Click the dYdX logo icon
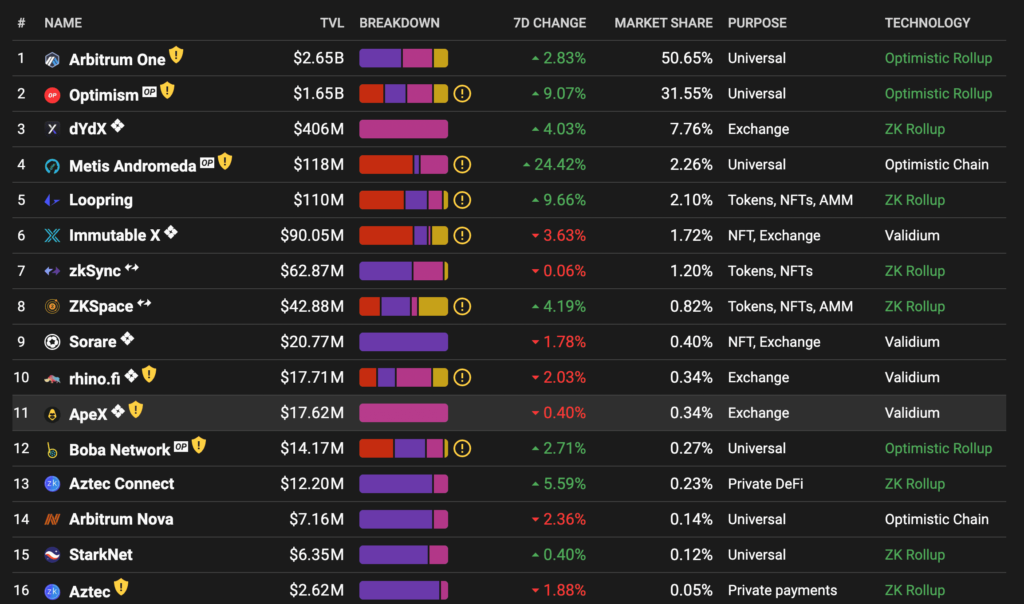1024x604 pixels. coord(52,129)
